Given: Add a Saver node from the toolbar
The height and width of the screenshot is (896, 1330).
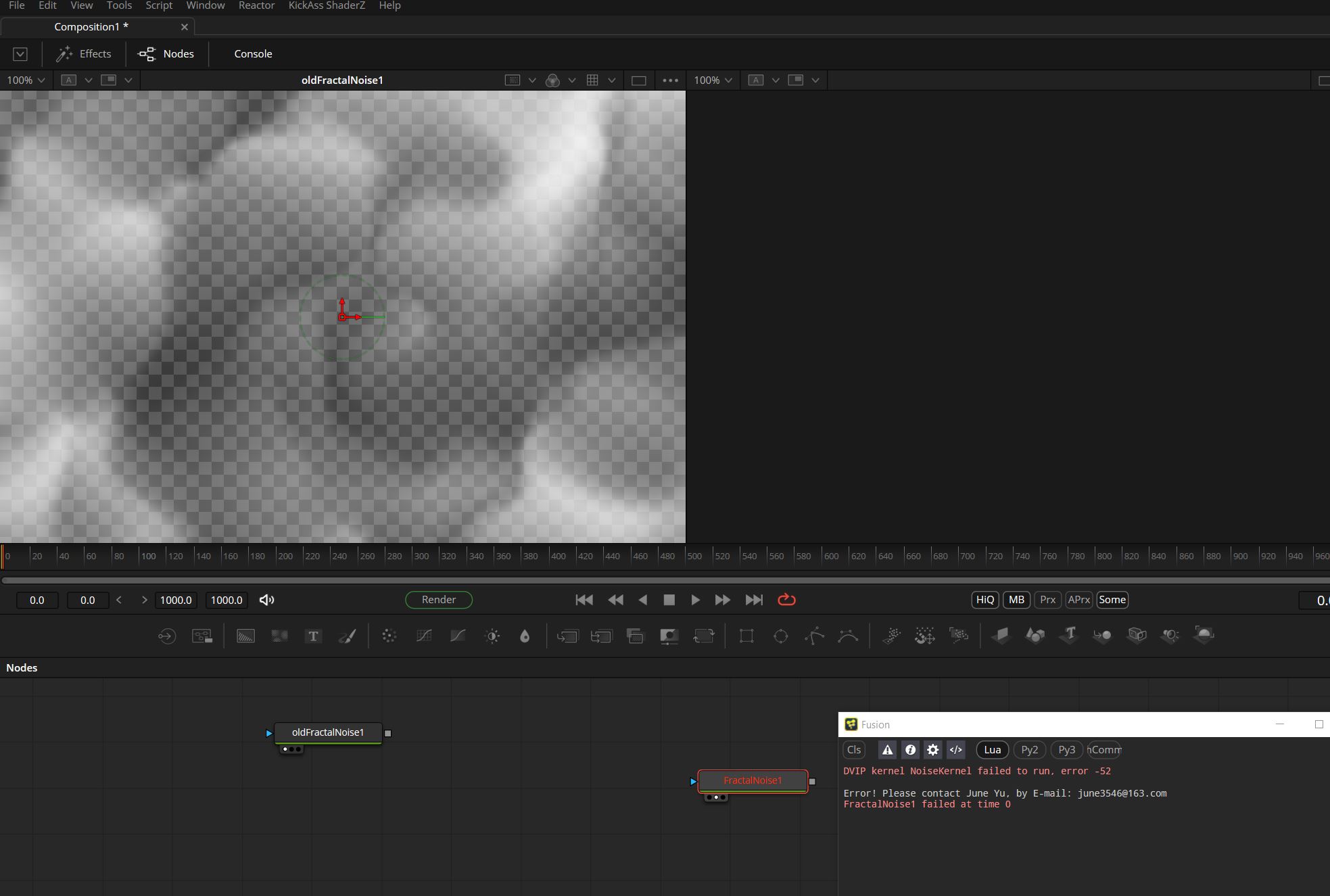Looking at the screenshot, I should pyautogui.click(x=202, y=636).
